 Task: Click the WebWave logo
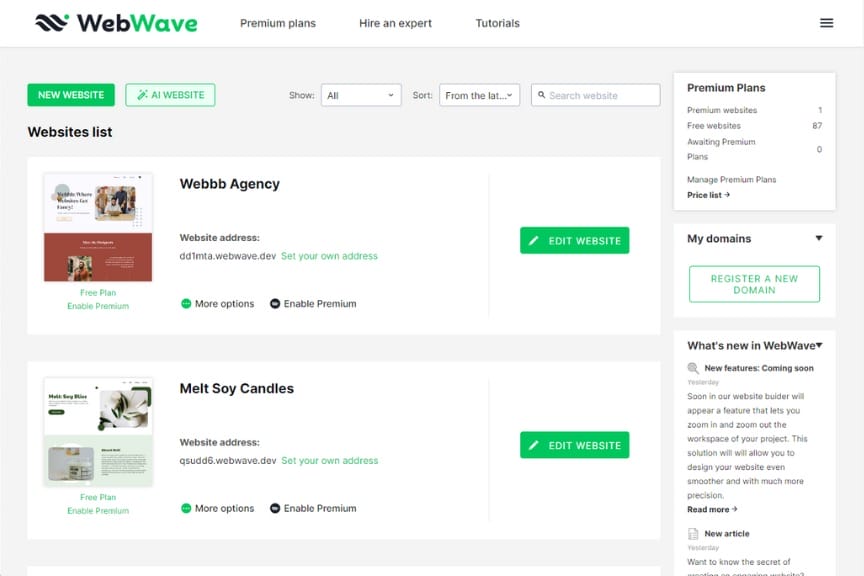tap(116, 23)
